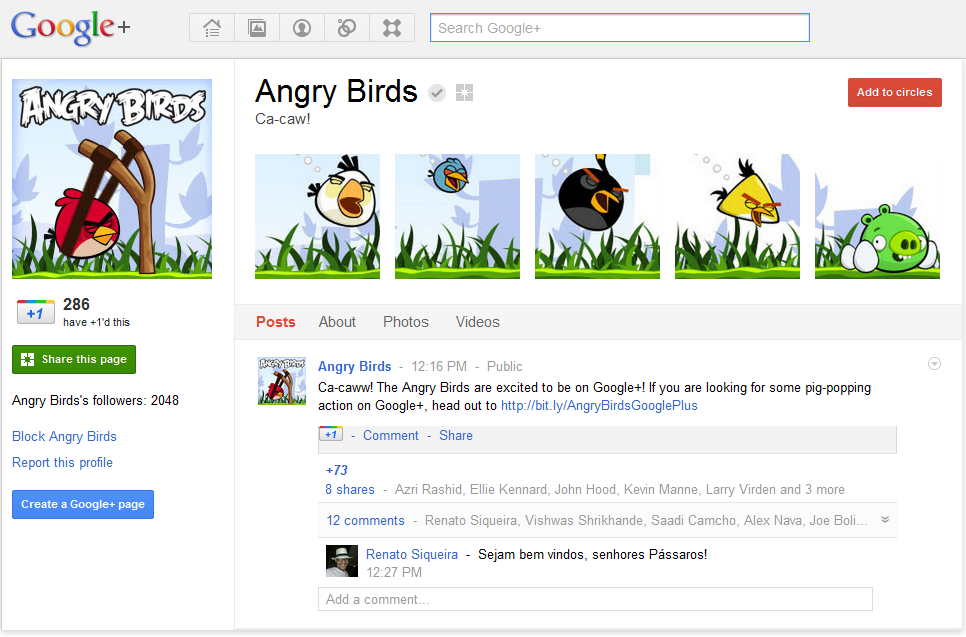Open the 12 comments link
This screenshot has width=966, height=637.
(365, 521)
